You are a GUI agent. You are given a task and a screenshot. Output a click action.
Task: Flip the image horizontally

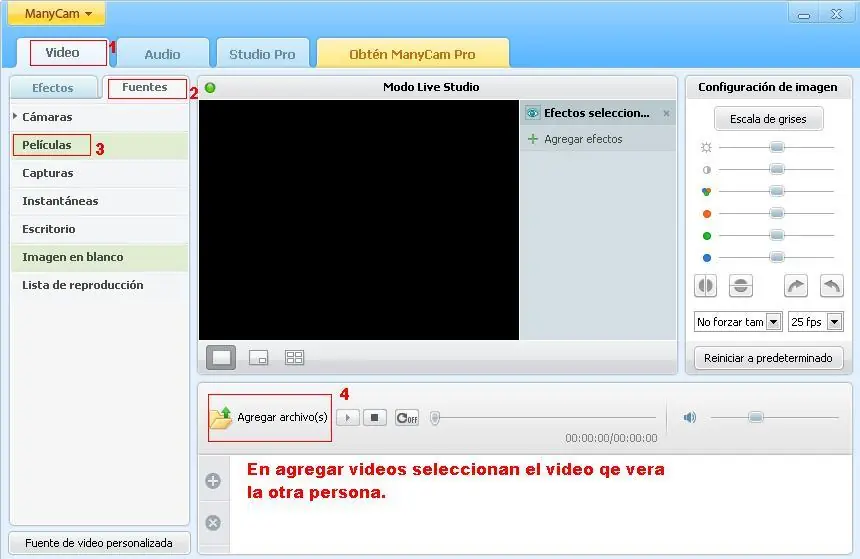click(705, 286)
